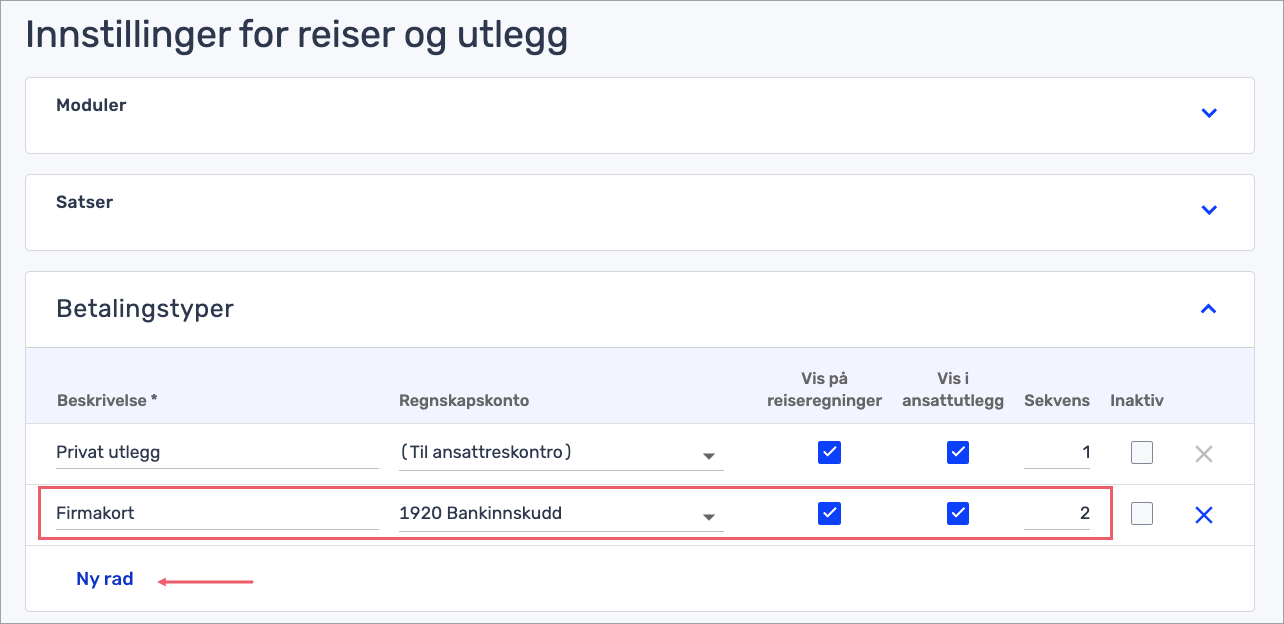
Task: Uncheck Vis på reiseregninger for Privat utlegg
Action: coord(829,453)
